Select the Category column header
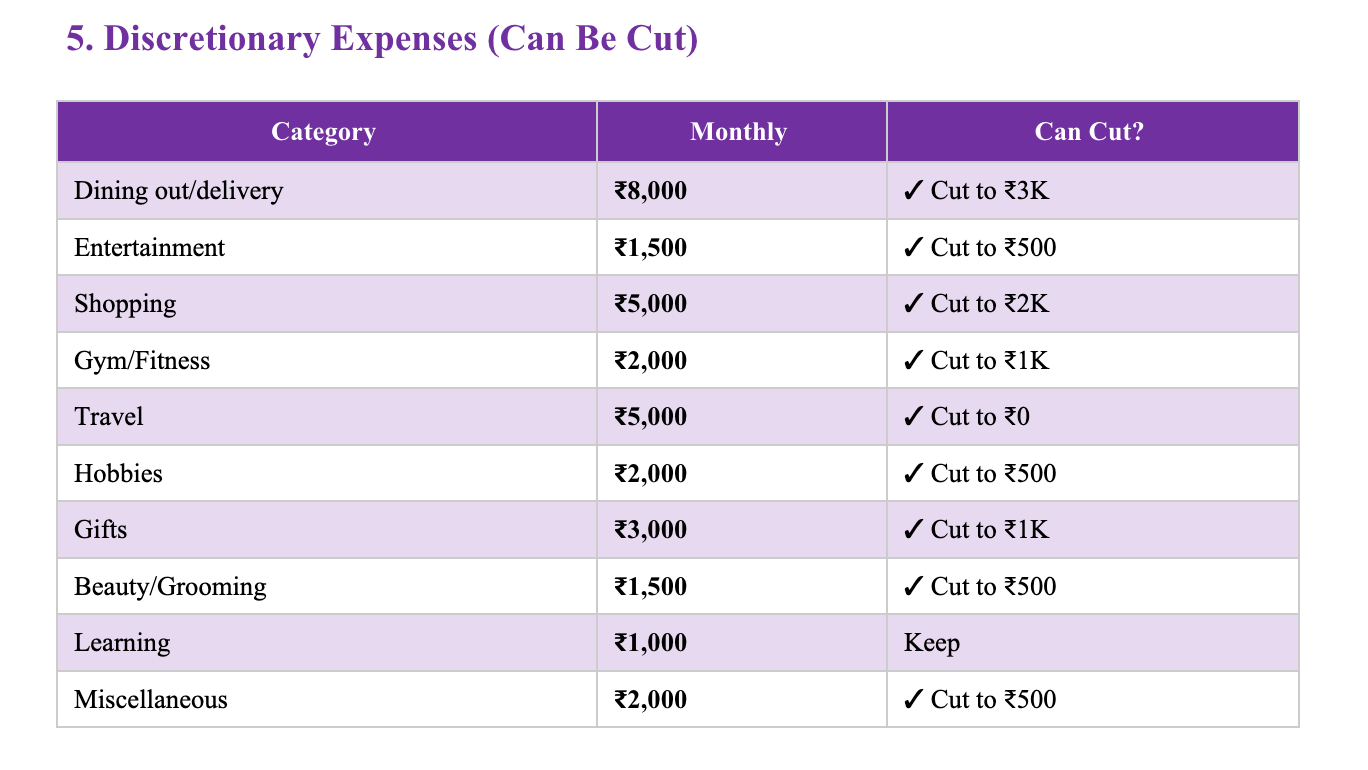 (x=323, y=132)
